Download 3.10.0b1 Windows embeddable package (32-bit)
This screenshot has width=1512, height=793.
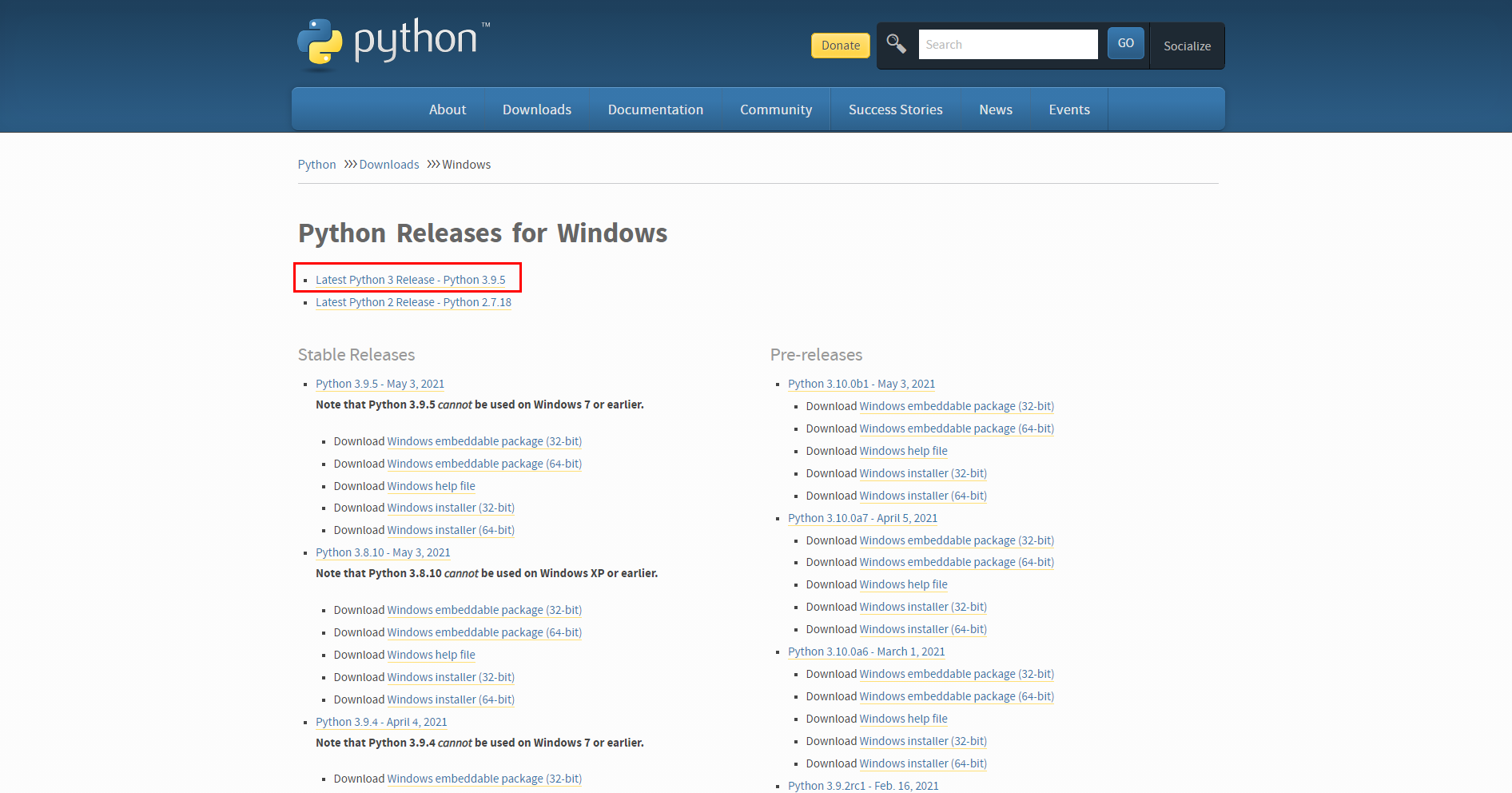click(957, 406)
